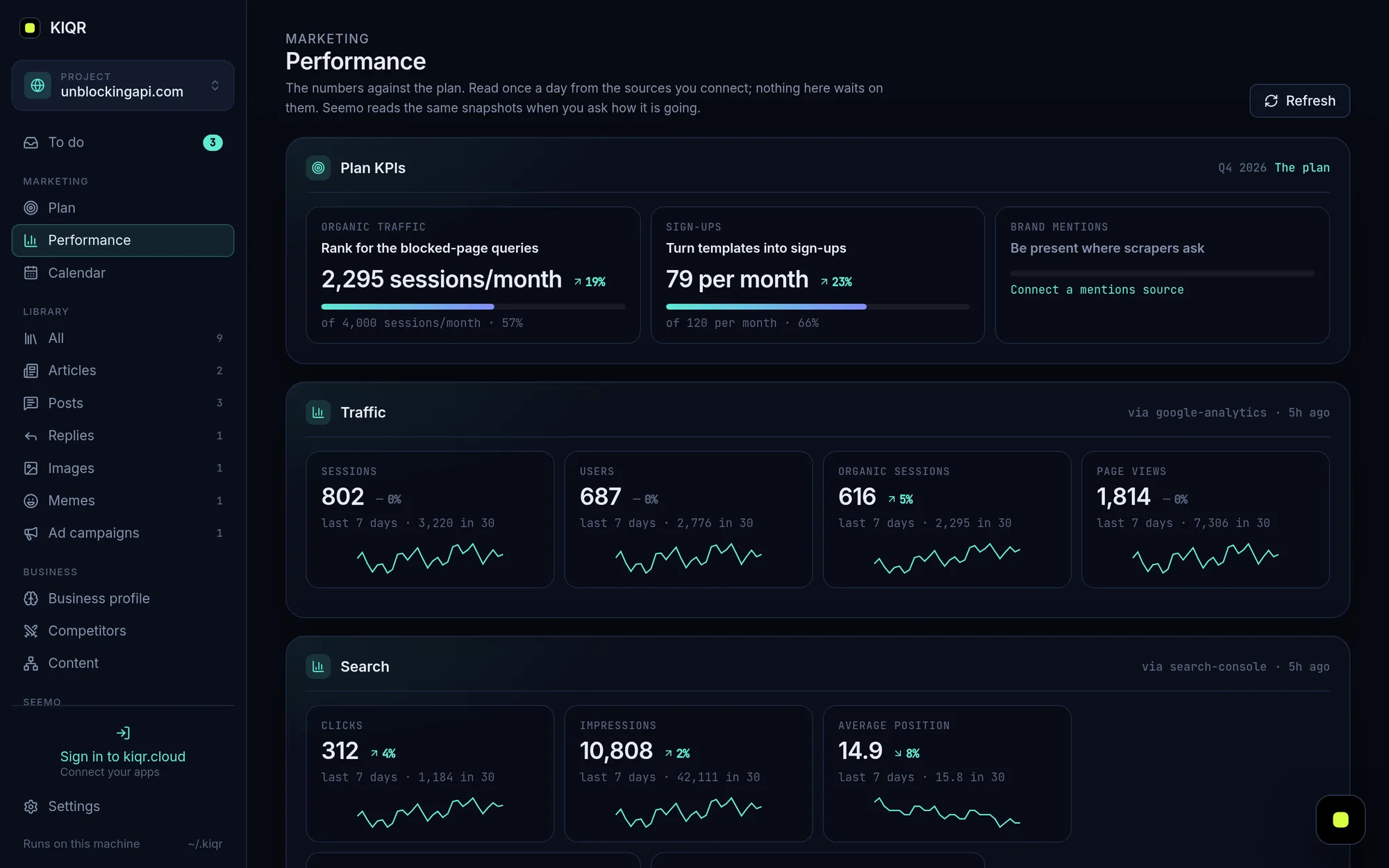Click 'Connect a mentions source' link
1389x868 pixels.
pyautogui.click(x=1097, y=290)
